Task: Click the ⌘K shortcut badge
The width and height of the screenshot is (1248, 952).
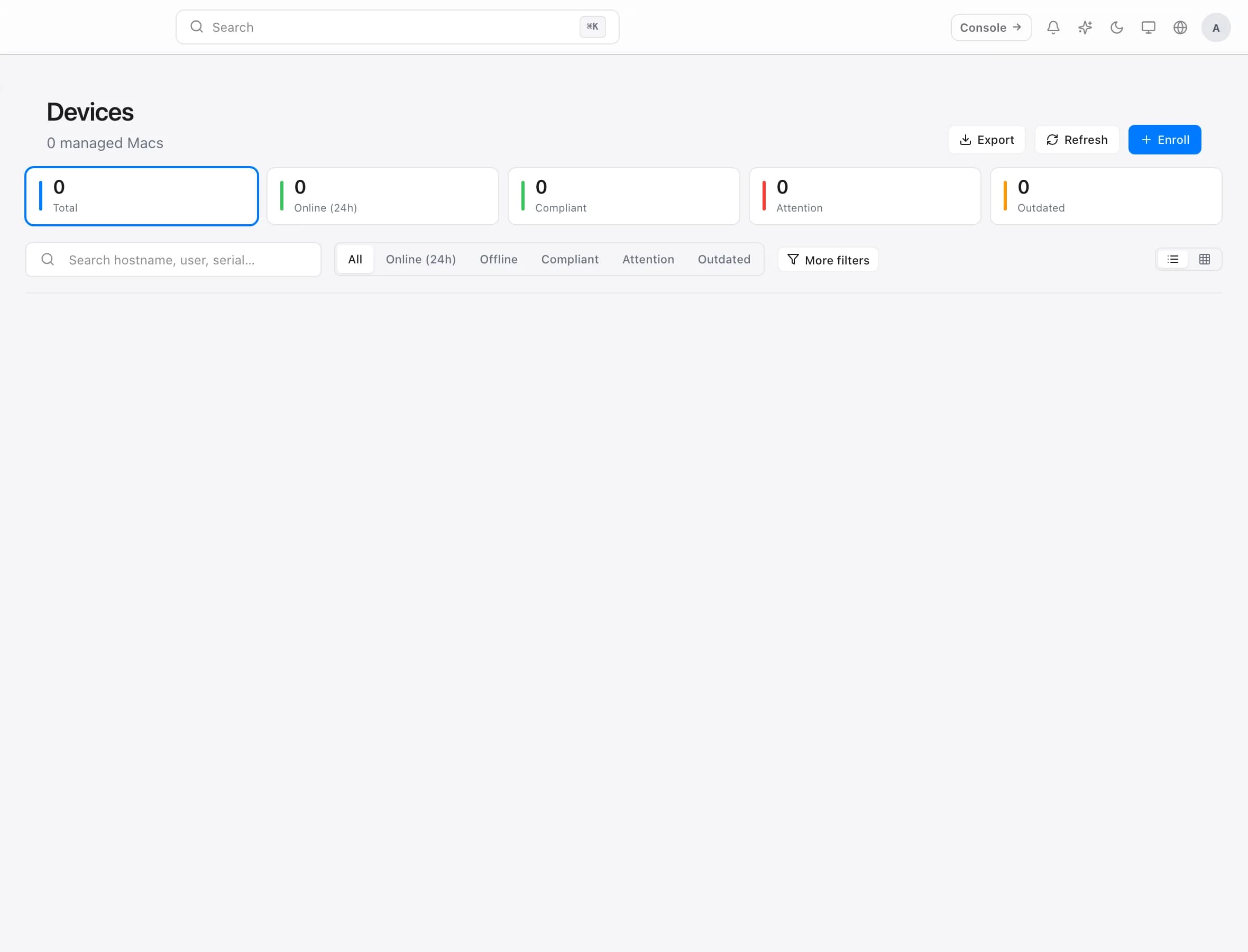Action: click(x=593, y=26)
